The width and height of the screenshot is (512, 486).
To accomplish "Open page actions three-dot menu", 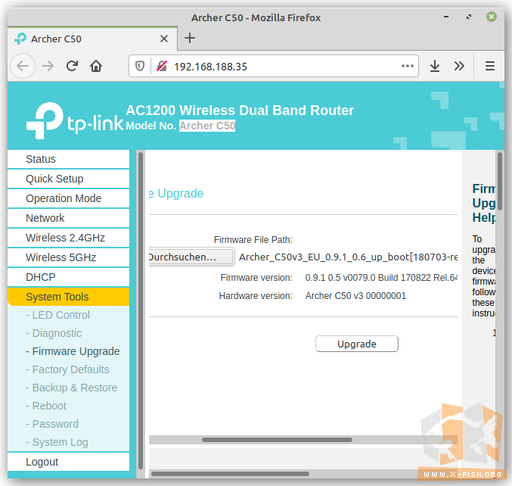I will [x=407, y=66].
